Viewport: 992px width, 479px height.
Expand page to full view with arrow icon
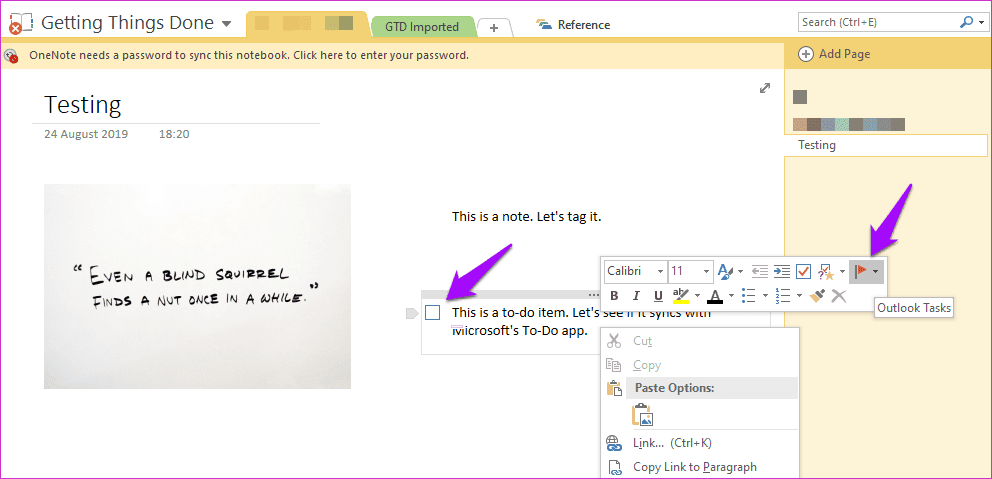pos(765,88)
